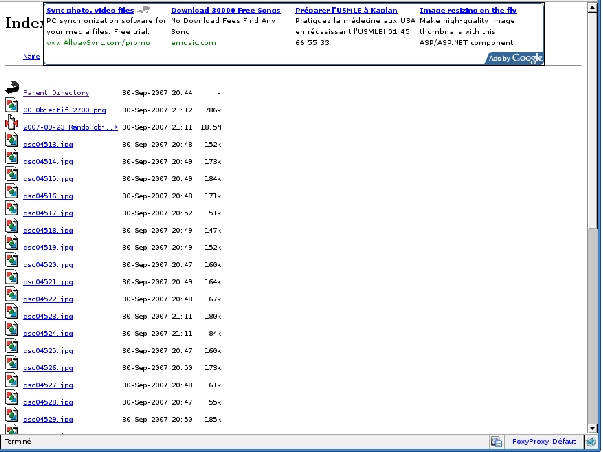Click the image icon beside dsc04529.jpg
The height and width of the screenshot is (452, 603).
pos(12,414)
